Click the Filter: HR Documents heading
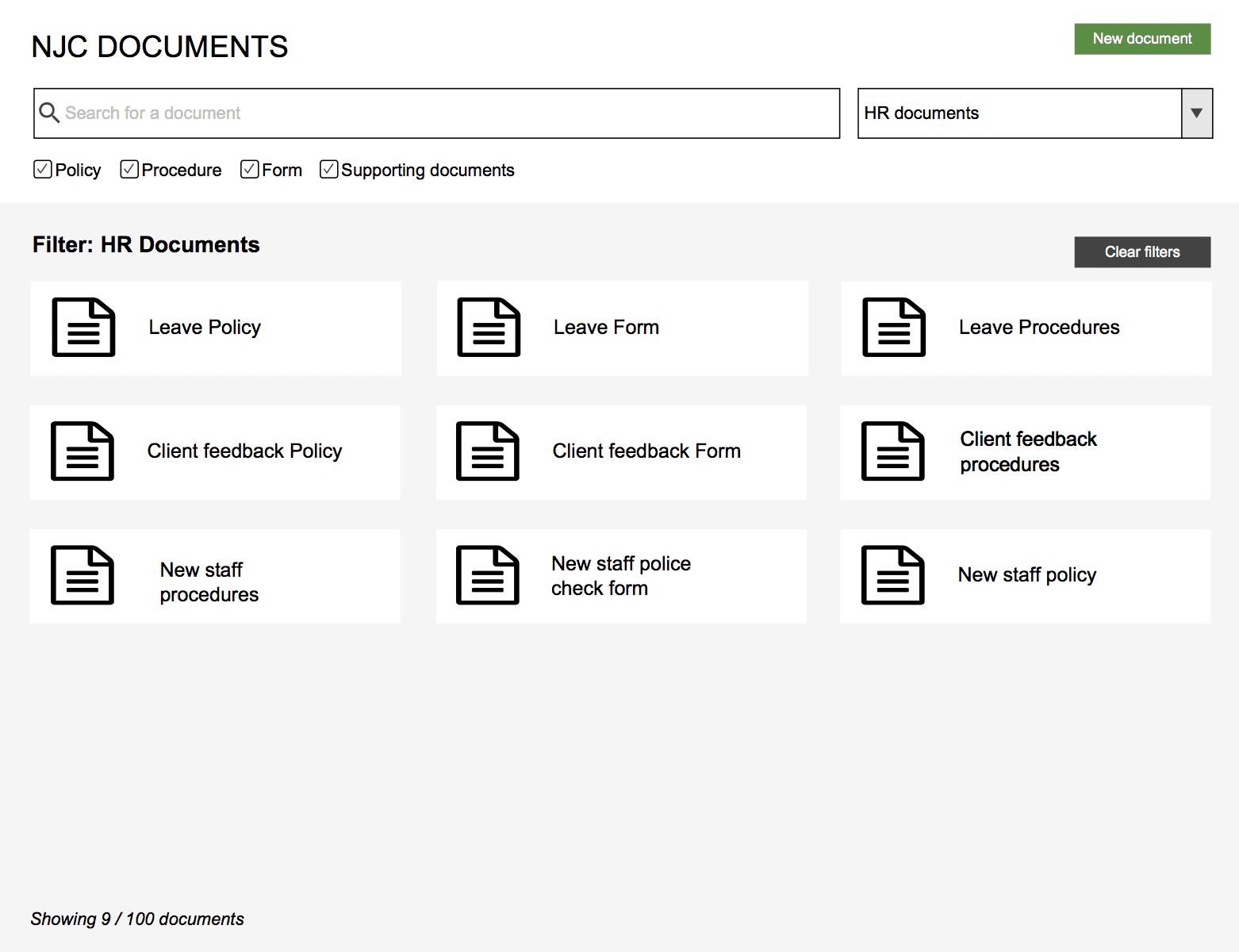Viewport: 1239px width, 952px height. (146, 244)
